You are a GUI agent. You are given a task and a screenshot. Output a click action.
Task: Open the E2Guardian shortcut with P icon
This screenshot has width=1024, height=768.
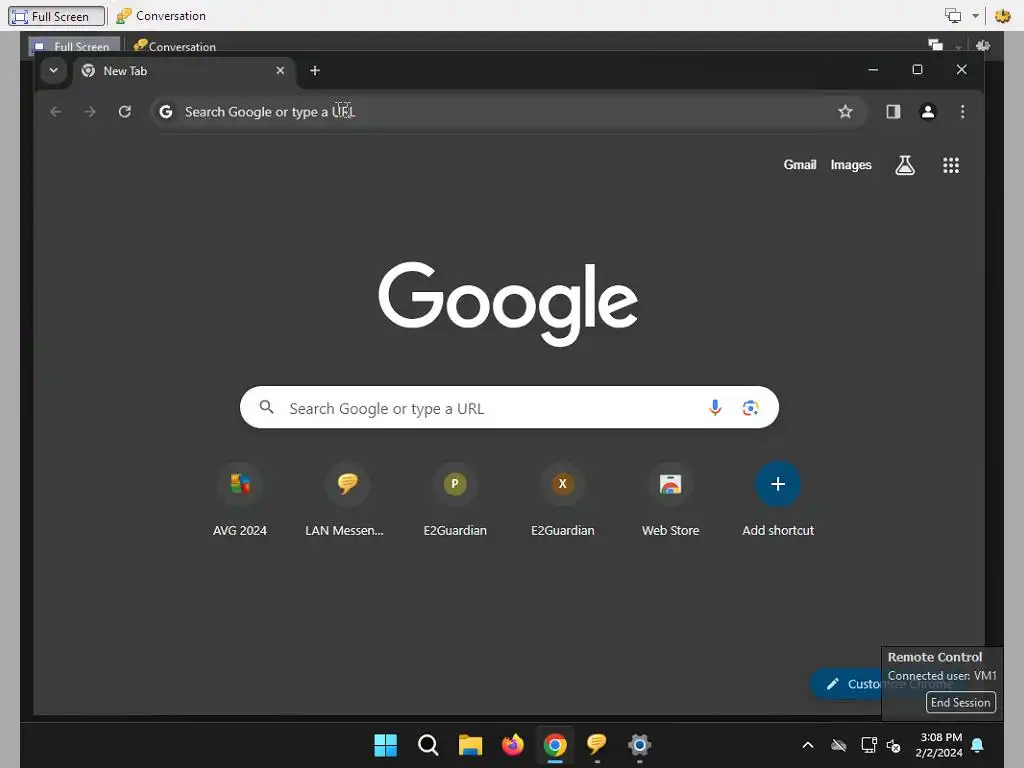[455, 500]
